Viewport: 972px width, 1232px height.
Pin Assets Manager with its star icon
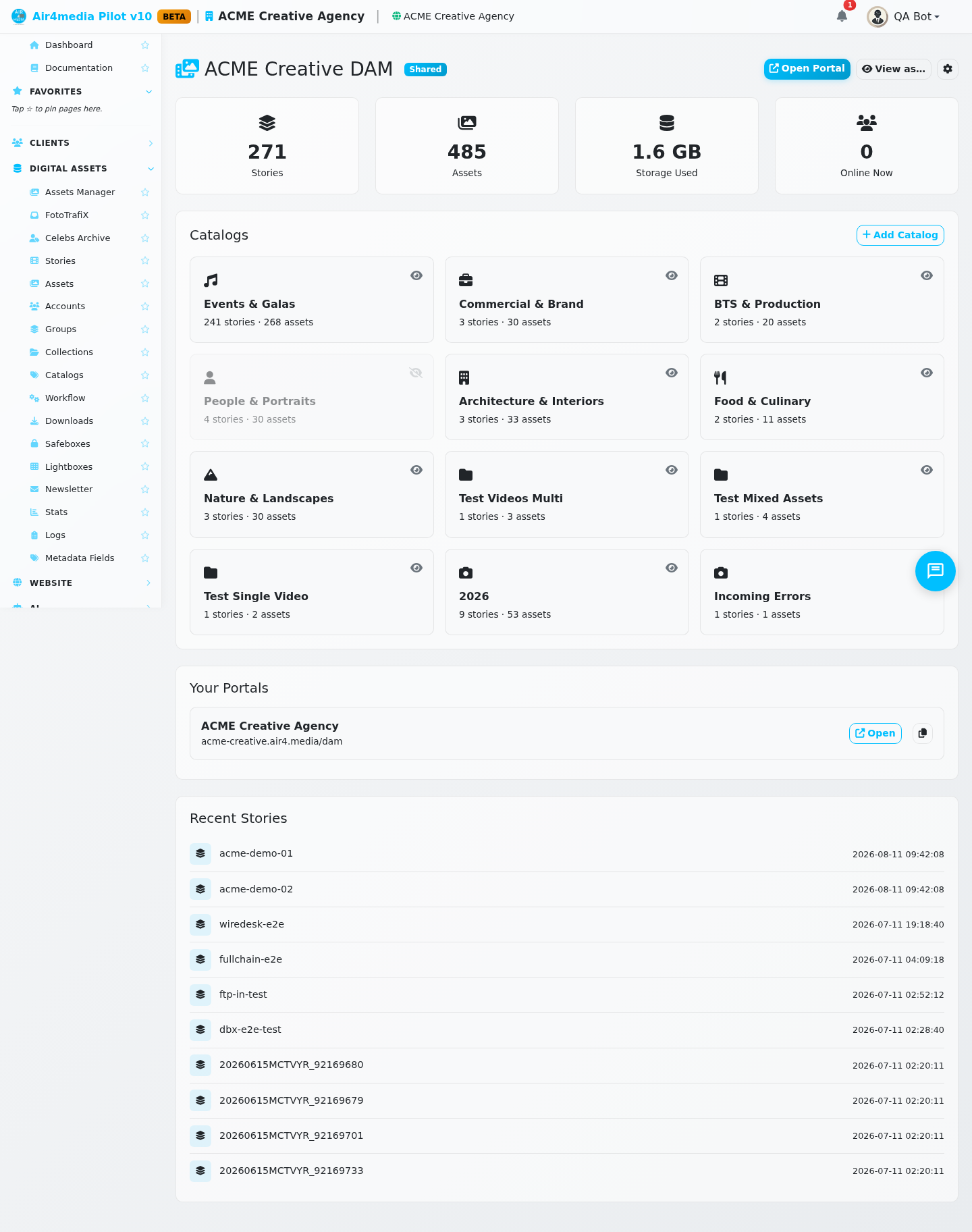coord(145,192)
